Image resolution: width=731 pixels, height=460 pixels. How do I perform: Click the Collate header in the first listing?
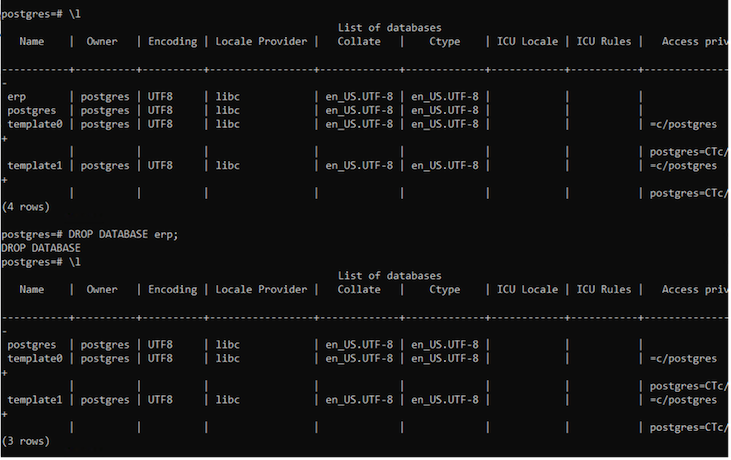(359, 41)
